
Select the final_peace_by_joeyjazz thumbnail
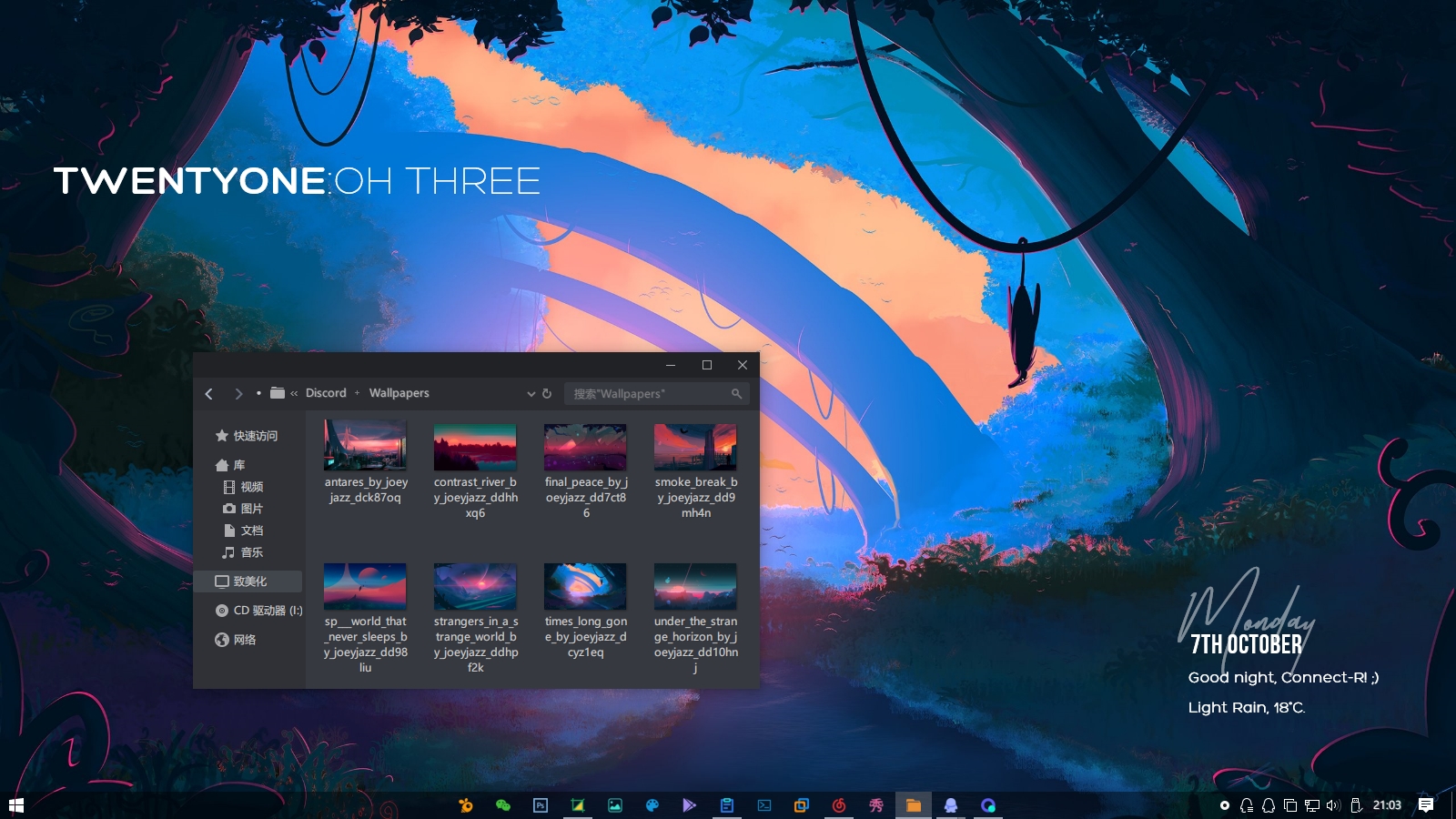coord(585,446)
